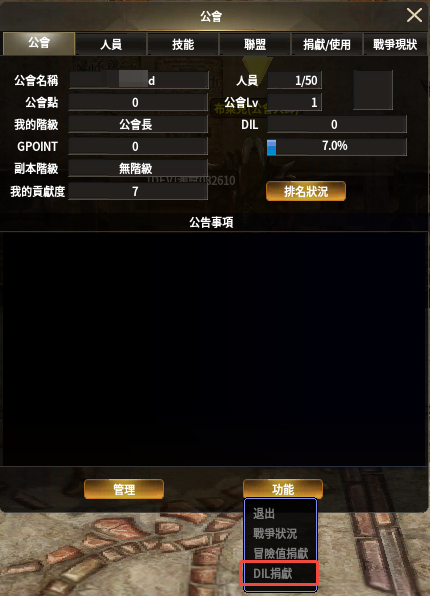
Task: Select 戰爭狀況 menu entry
Action: 275,533
